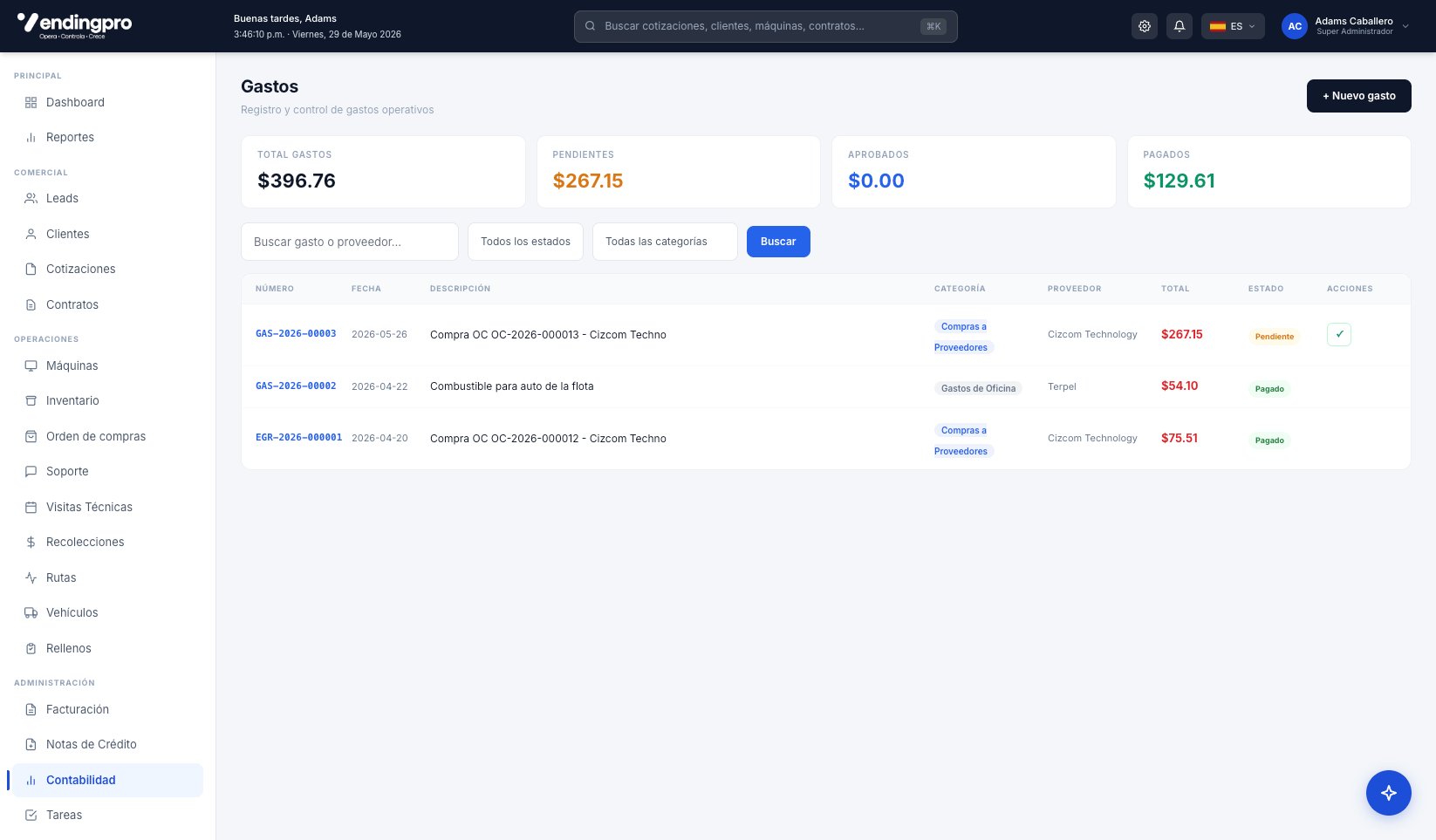Click the Visitas Técnicas calendar icon
Screen dimensions: 1436x840
tap(31, 507)
